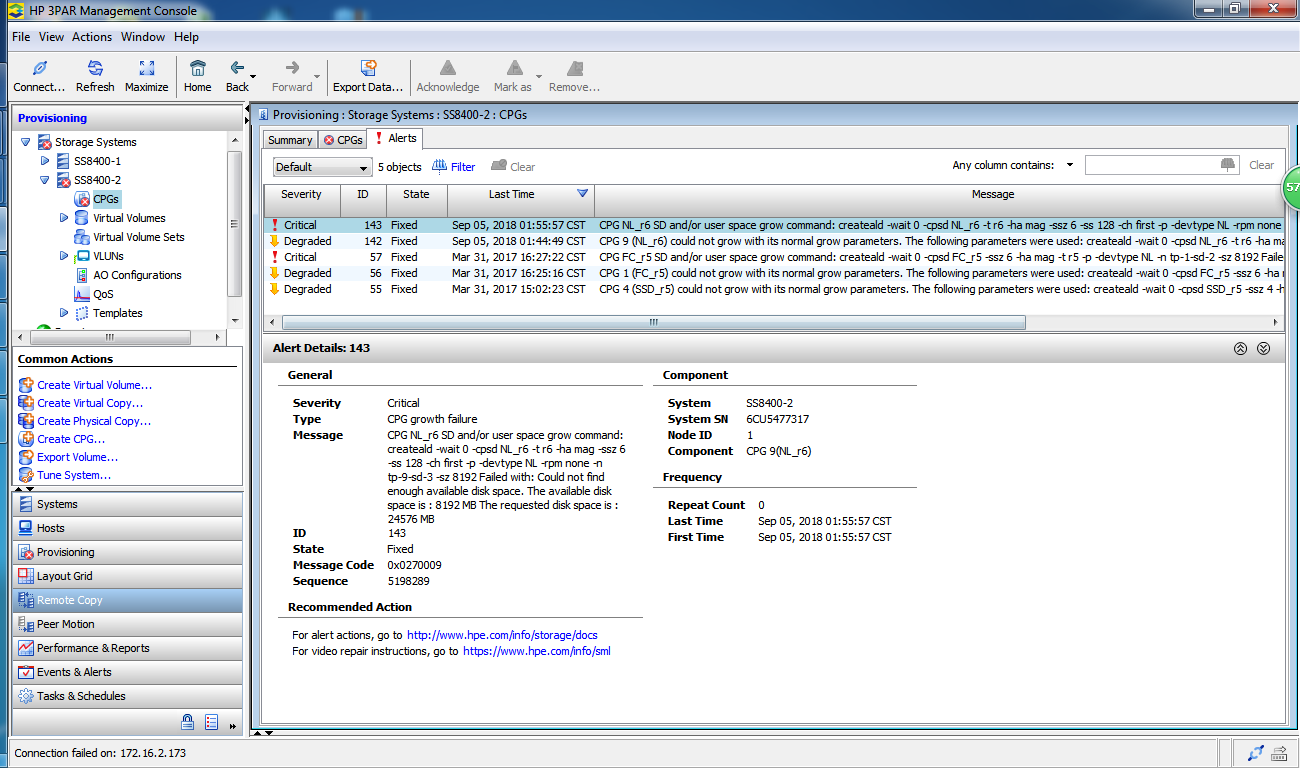Select the CPGs tree item
The image size is (1300, 768).
106,199
